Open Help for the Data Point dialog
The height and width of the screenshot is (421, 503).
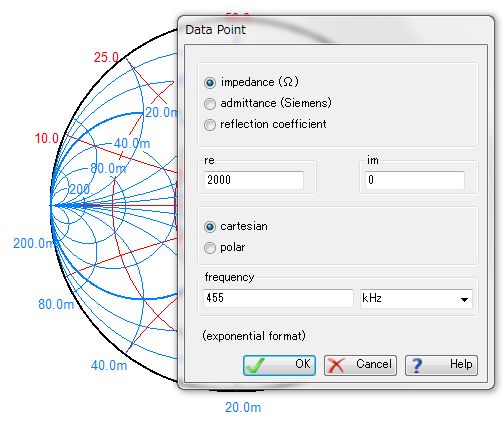click(441, 366)
